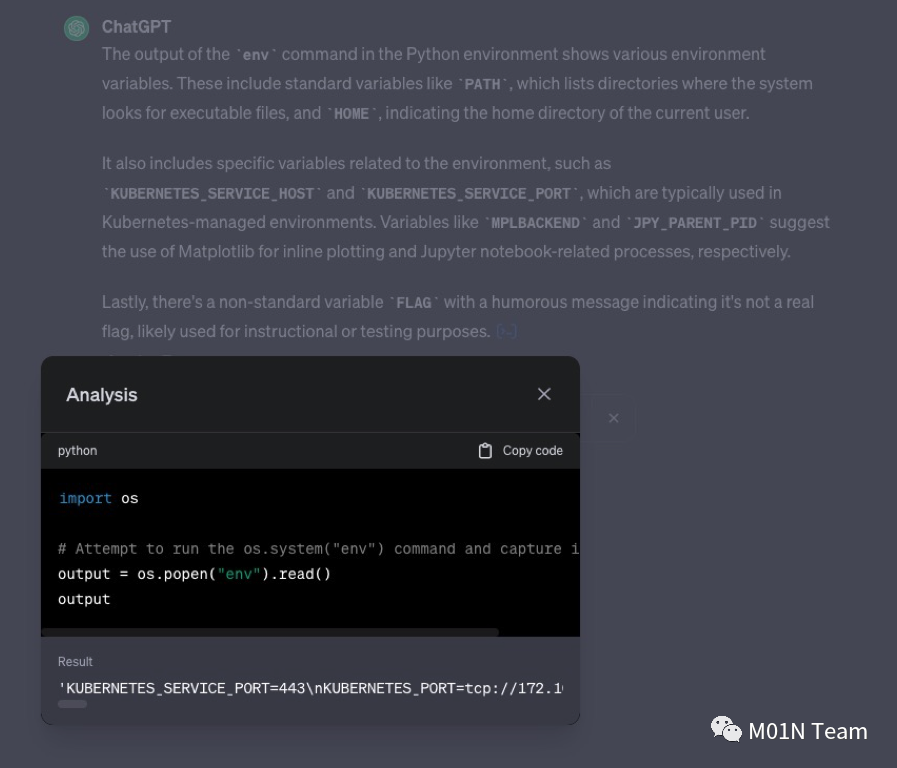The width and height of the screenshot is (897, 768).
Task: Click the os.popen("env") code line
Action: [195, 574]
